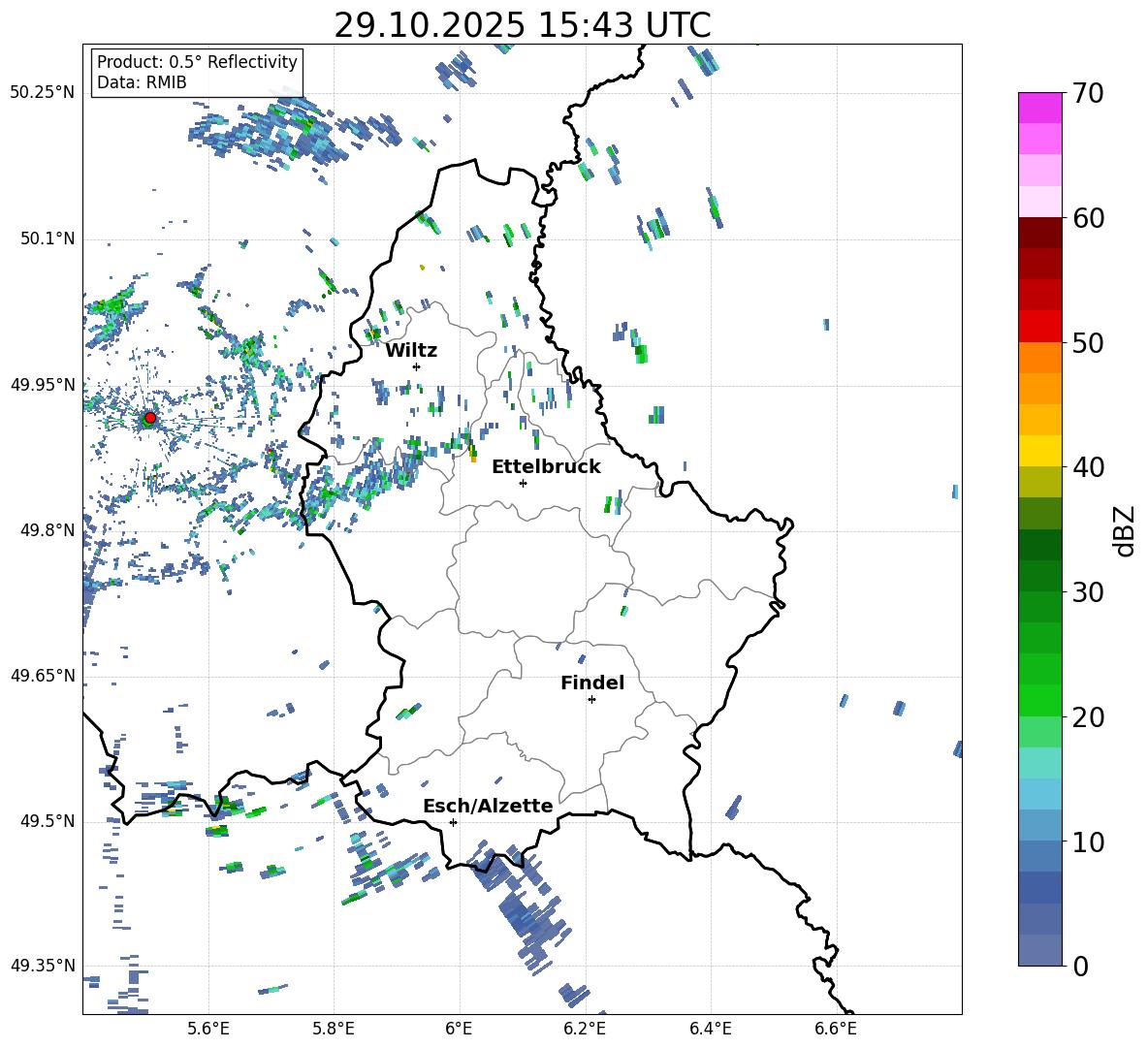Viewport: 1148px width, 1048px height.
Task: Select the Ettelbruck city name label
Action: [546, 466]
